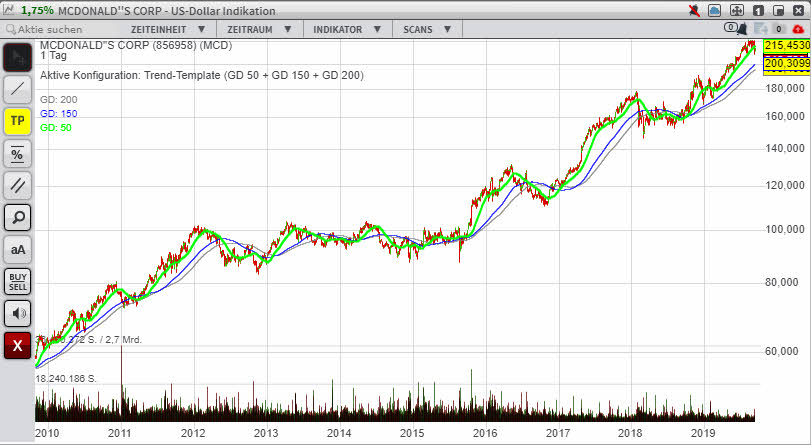The width and height of the screenshot is (811, 445).
Task: Click the alarm bell with 0 counter
Action: click(x=736, y=28)
